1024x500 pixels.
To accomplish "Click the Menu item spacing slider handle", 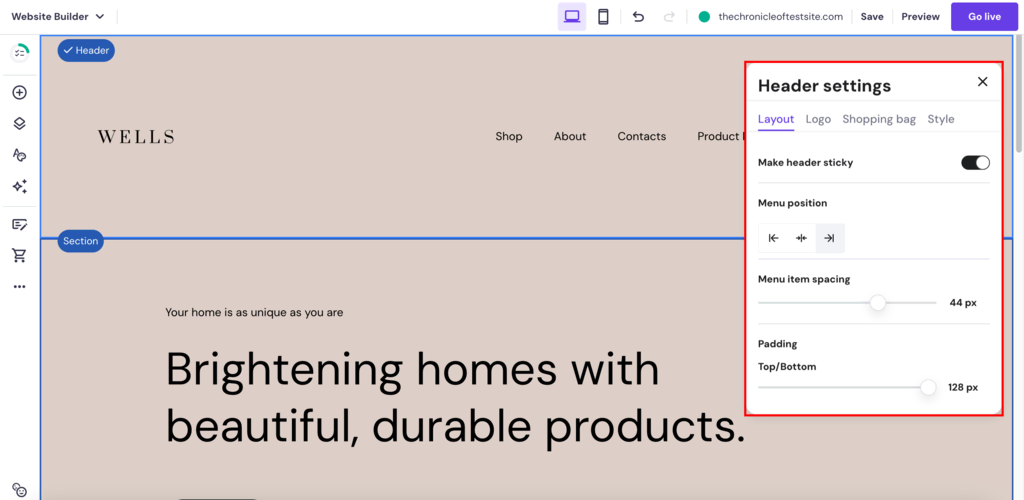I will pos(878,303).
